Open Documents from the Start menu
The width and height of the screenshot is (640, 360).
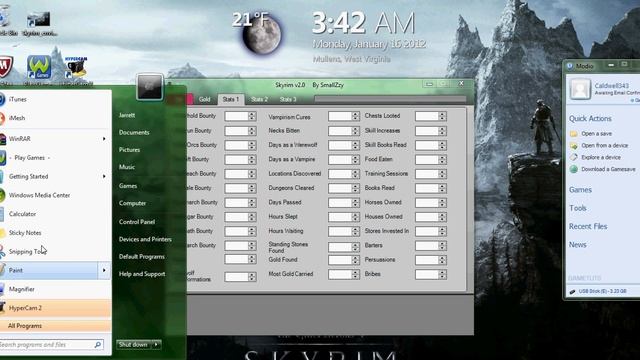pos(134,133)
